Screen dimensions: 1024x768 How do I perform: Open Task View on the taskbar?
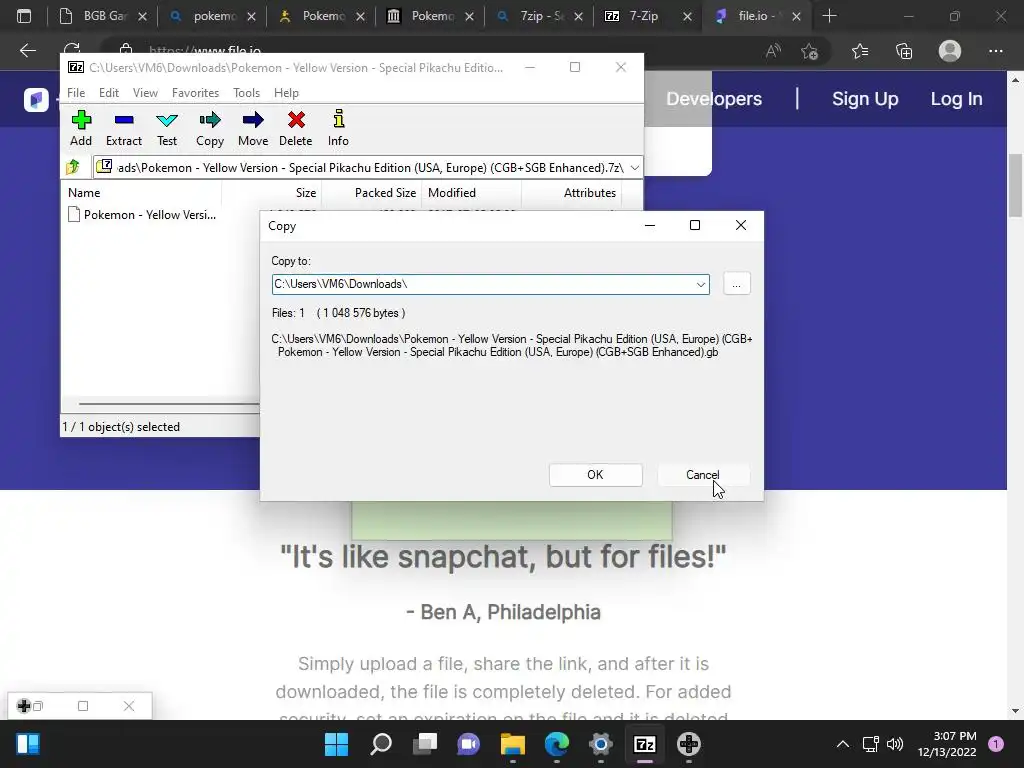click(x=425, y=744)
